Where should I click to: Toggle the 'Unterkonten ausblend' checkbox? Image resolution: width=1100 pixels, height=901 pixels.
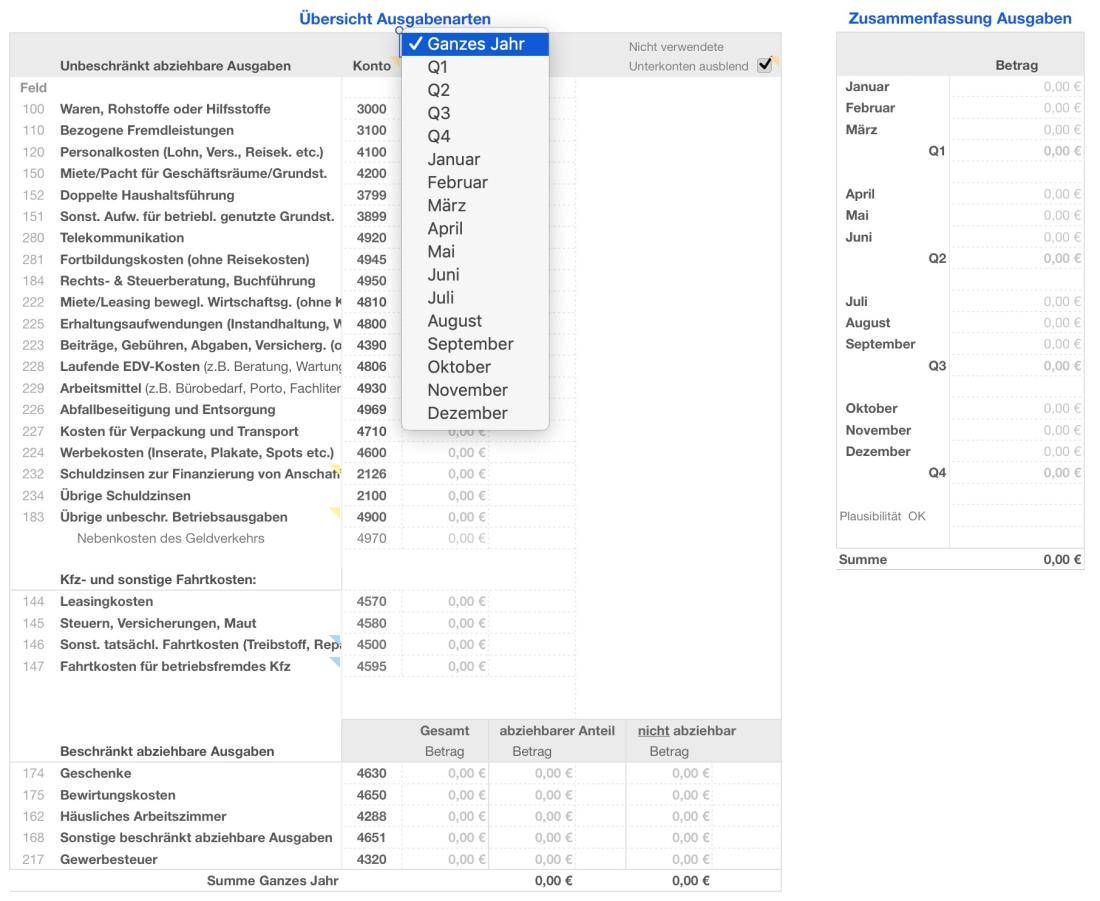pyautogui.click(x=765, y=65)
